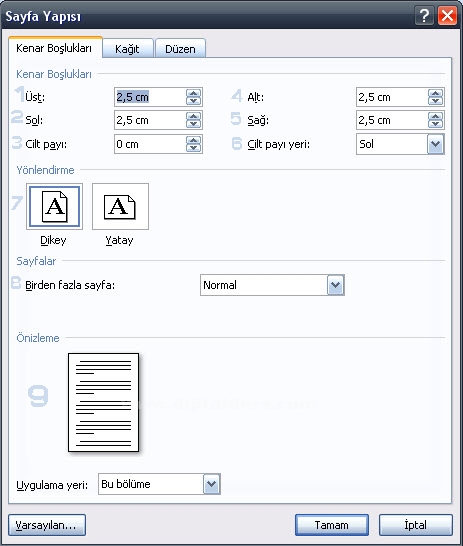The width and height of the screenshot is (463, 546).
Task: Select the Dikey portrait orientation icon
Action: (54, 206)
